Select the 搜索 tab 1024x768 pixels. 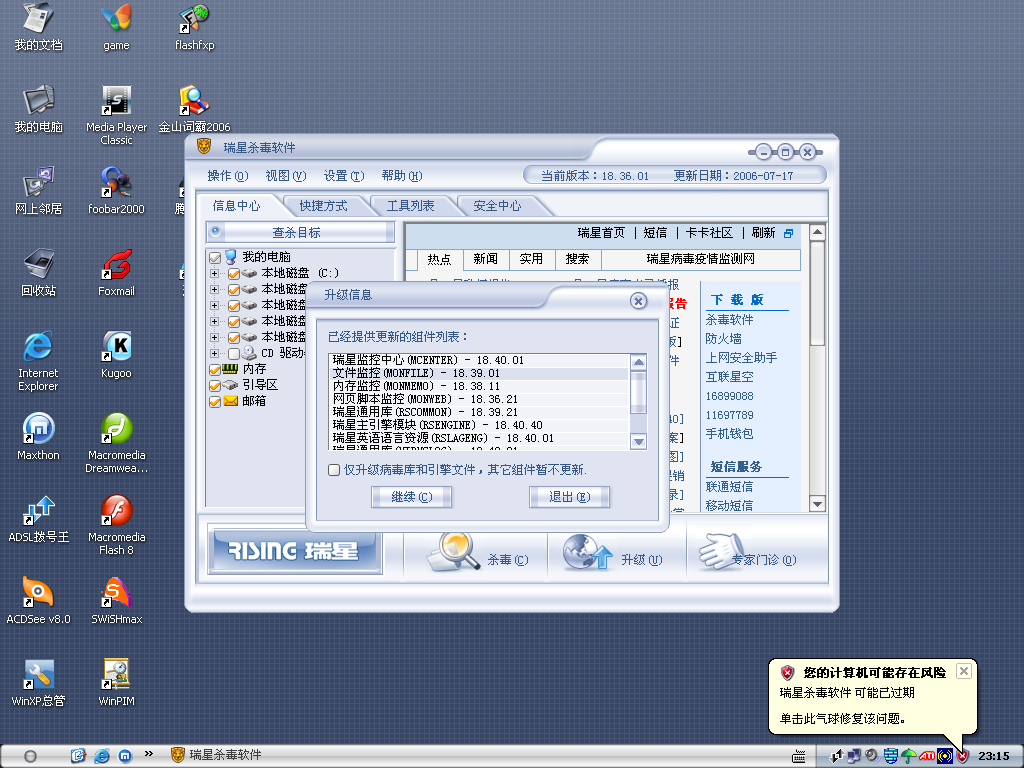[x=577, y=259]
